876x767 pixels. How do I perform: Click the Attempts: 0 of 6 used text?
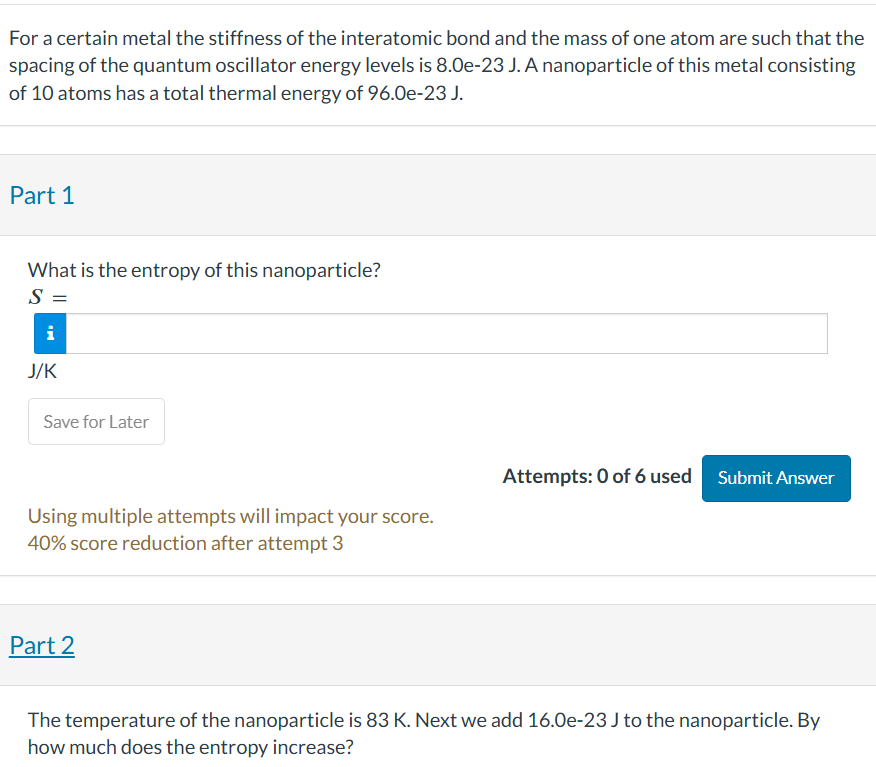click(597, 476)
